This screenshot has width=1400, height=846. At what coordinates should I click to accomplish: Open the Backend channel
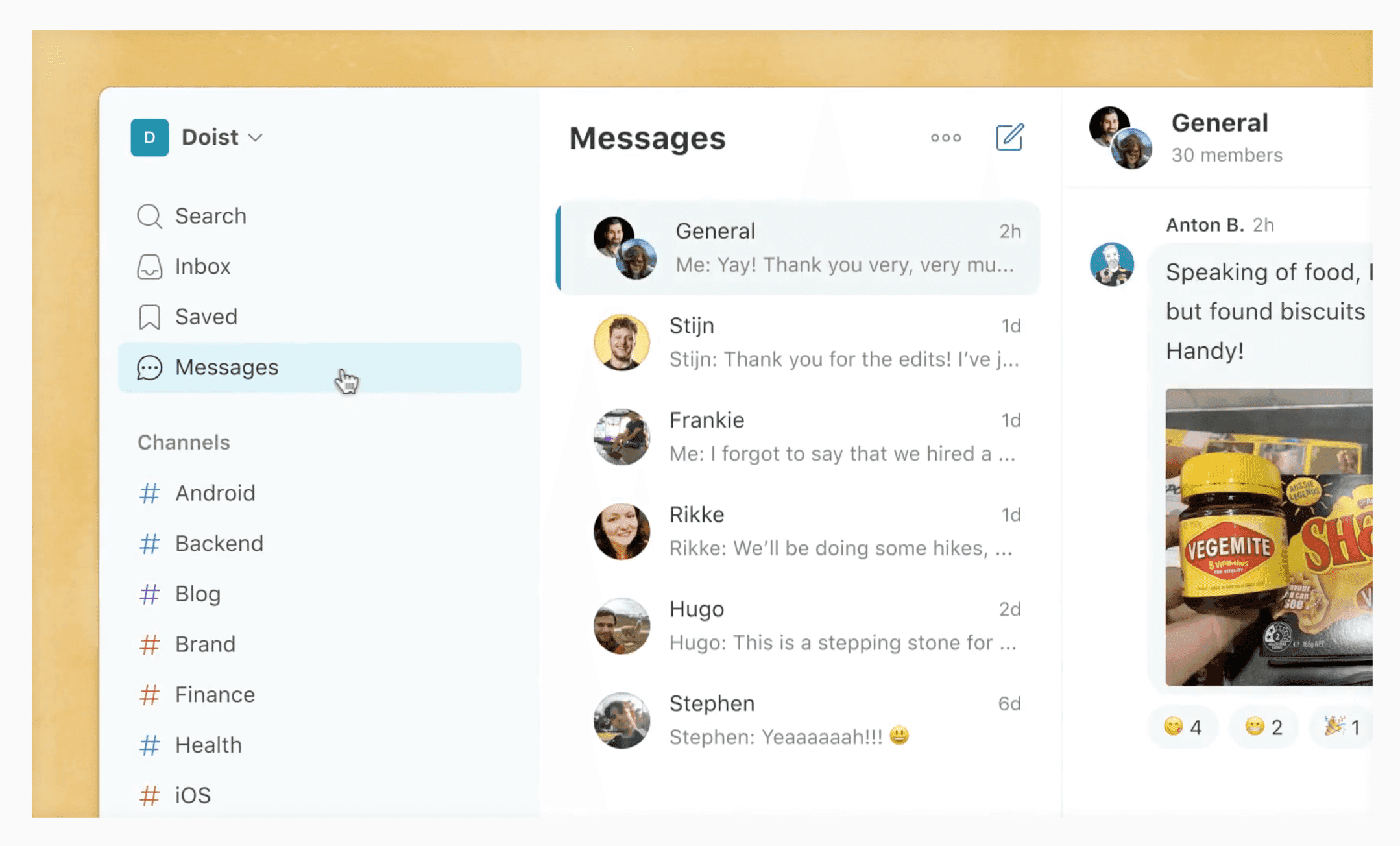tap(320, 544)
